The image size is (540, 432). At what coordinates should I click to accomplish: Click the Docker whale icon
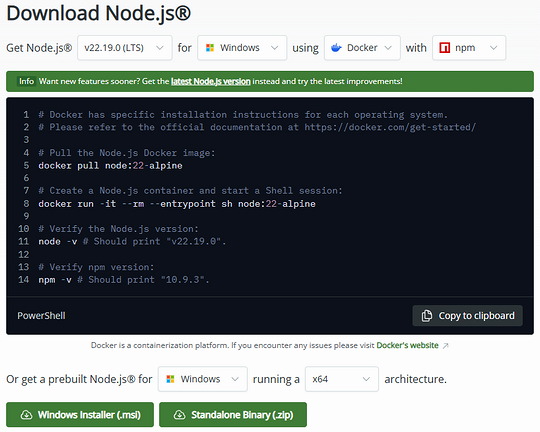click(x=336, y=48)
